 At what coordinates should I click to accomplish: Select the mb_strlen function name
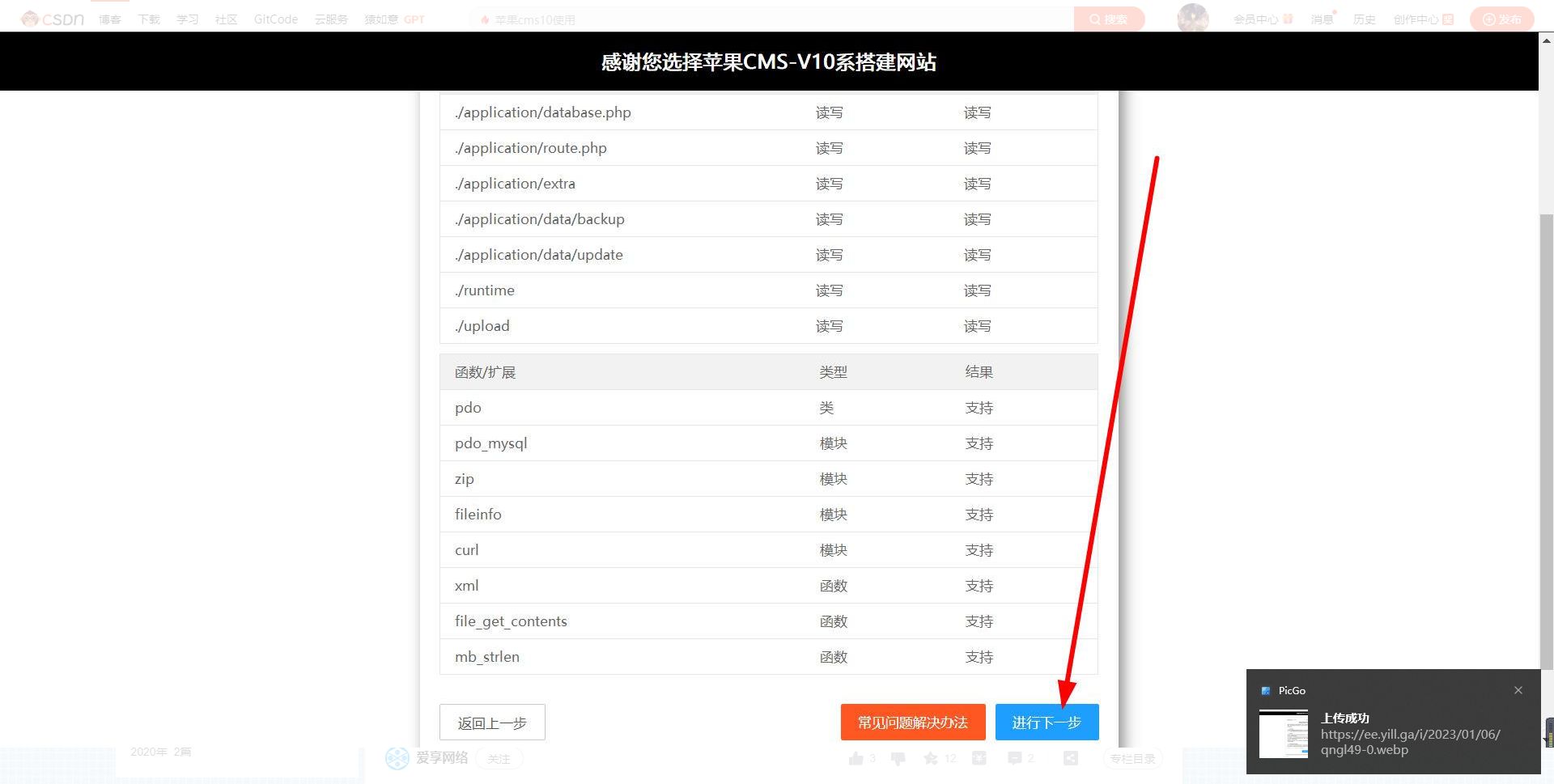[487, 657]
